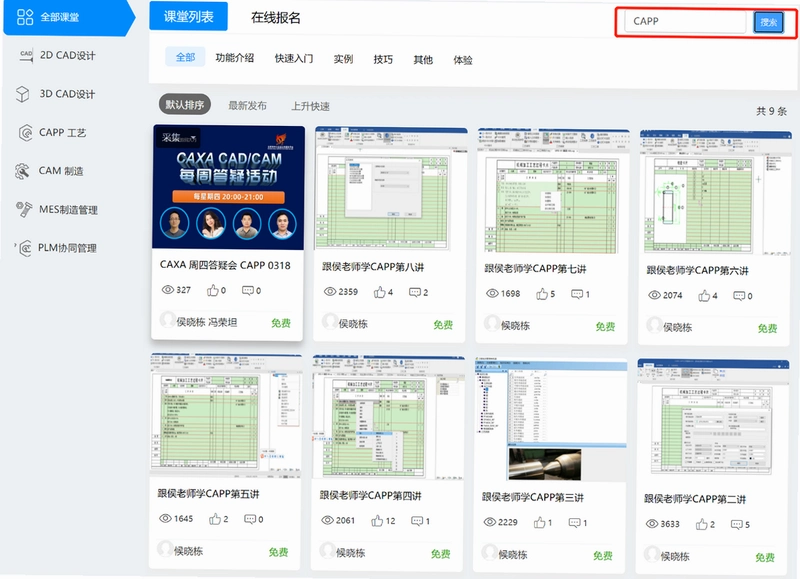Click title 跟侯老师学CAPP第二讲
800x579 pixels.
pos(695,499)
